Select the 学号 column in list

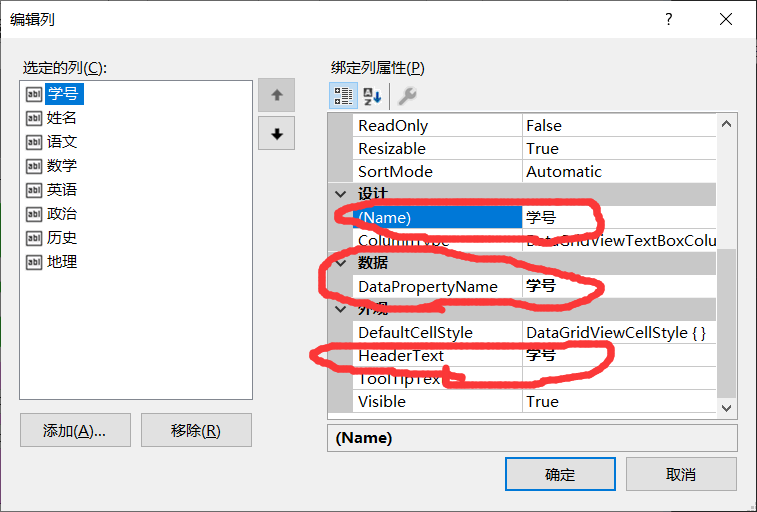pos(64,94)
